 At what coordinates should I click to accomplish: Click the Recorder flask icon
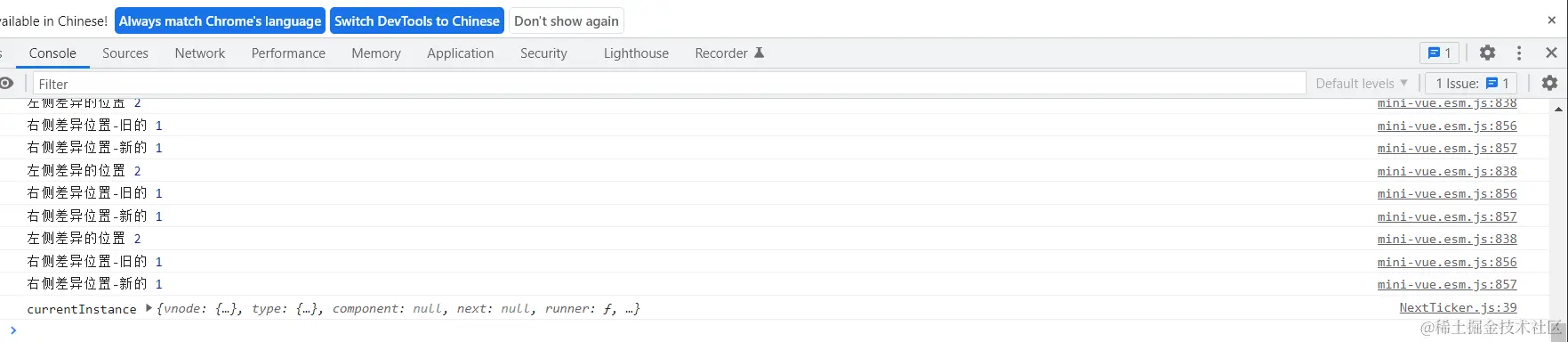759,53
